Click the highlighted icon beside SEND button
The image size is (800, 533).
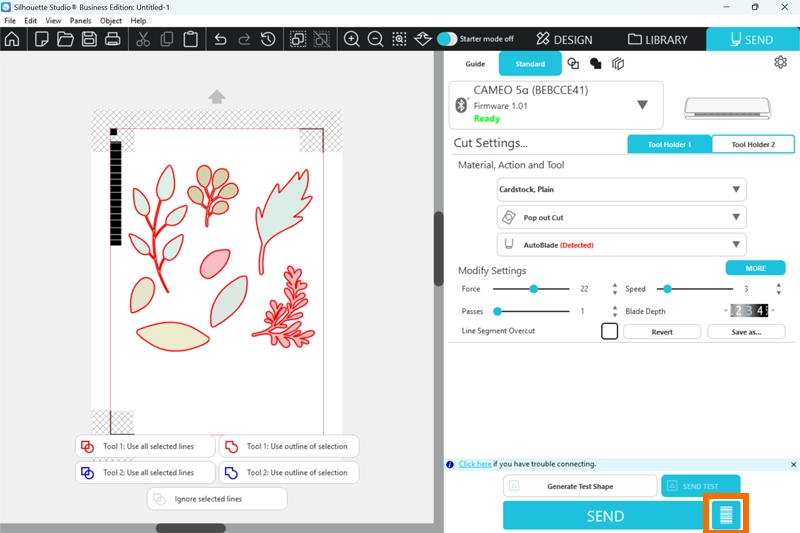[727, 515]
